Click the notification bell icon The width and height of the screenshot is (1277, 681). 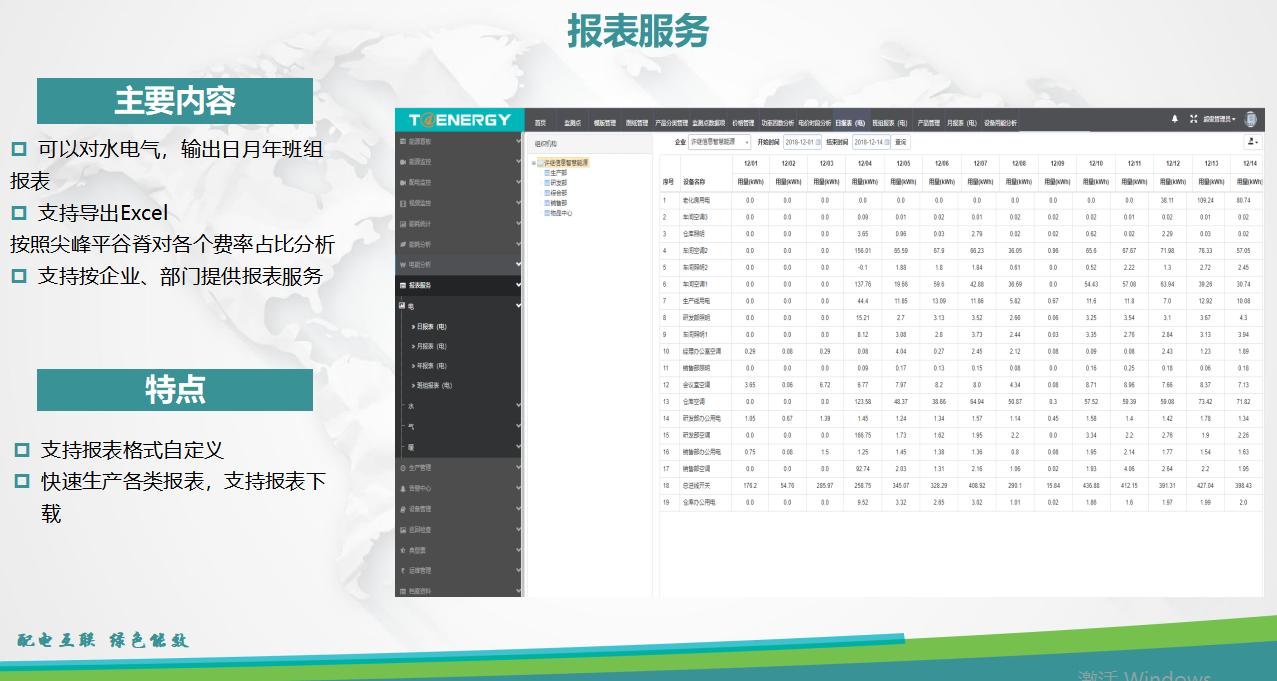1174,119
